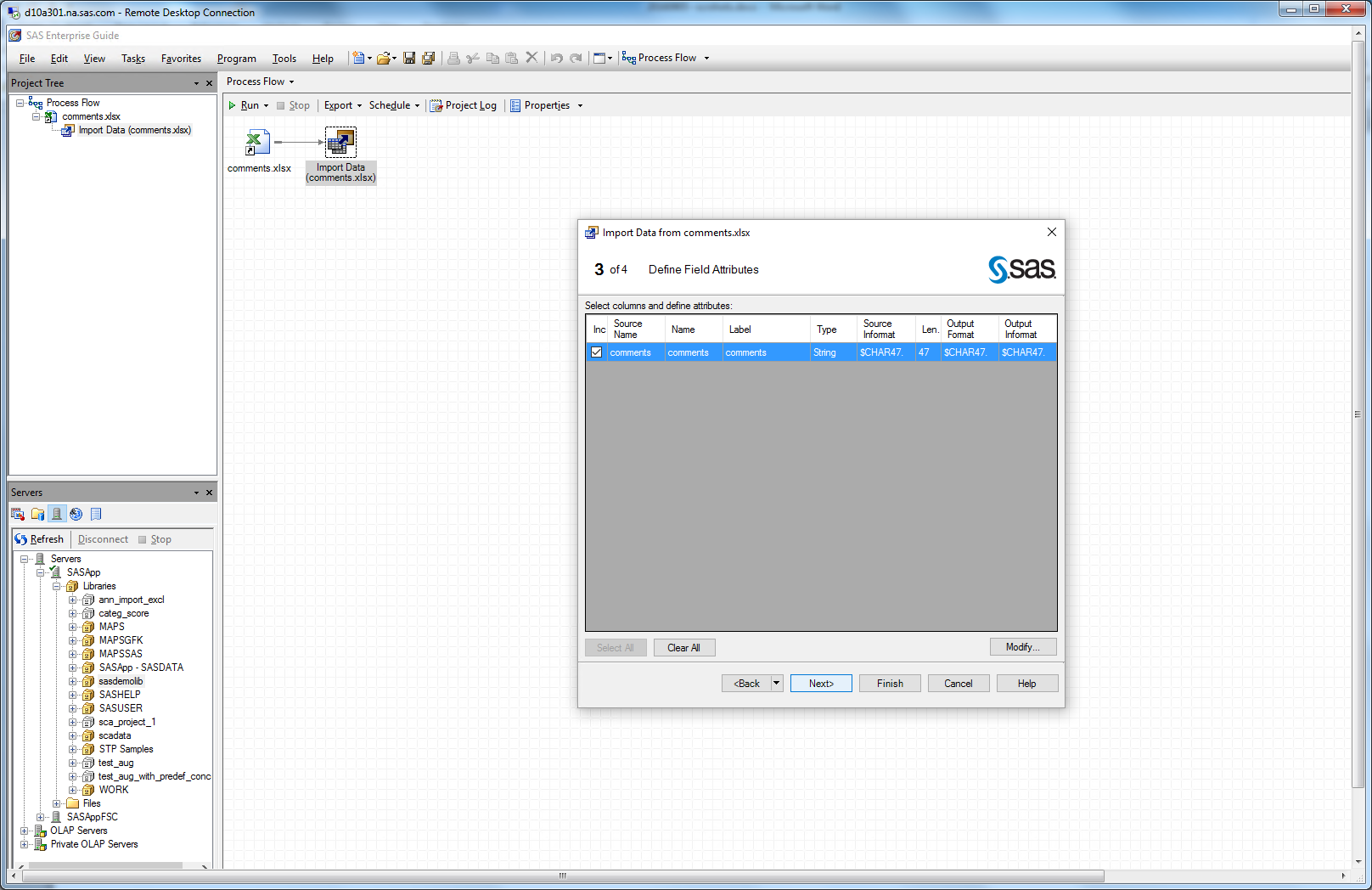Click the Next button in the import wizard
This screenshot has width=1372, height=890.
pos(821,684)
